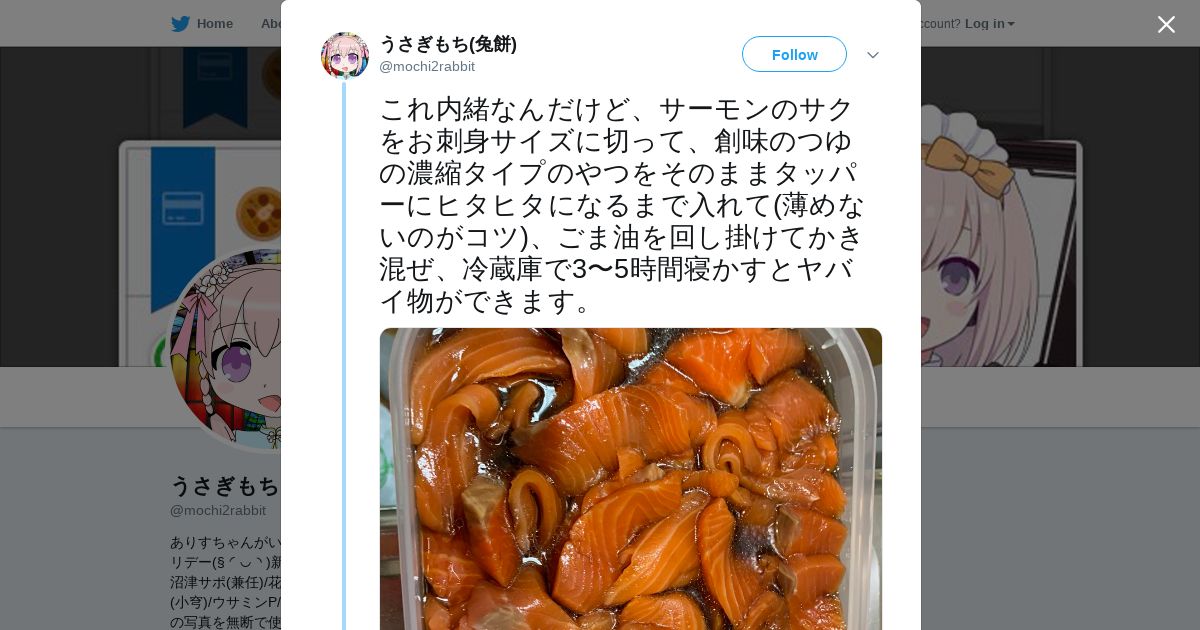1200x630 pixels.
Task: Click the waffle illustration in header banner
Action: pos(258,212)
